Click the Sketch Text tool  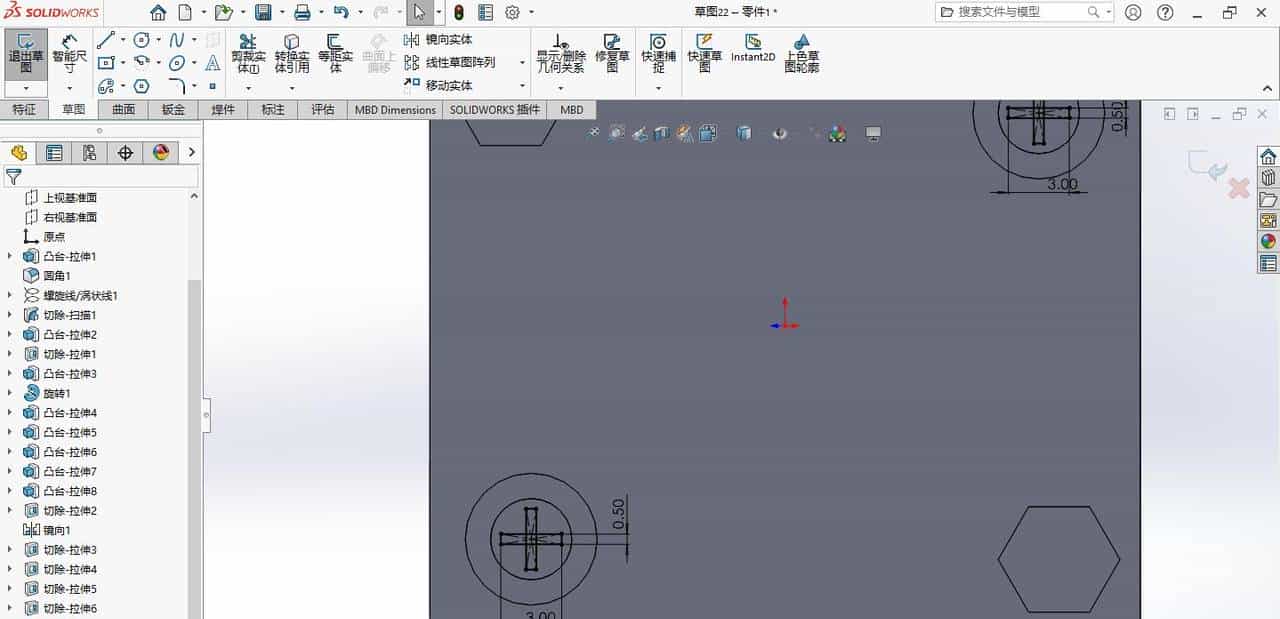click(x=212, y=62)
